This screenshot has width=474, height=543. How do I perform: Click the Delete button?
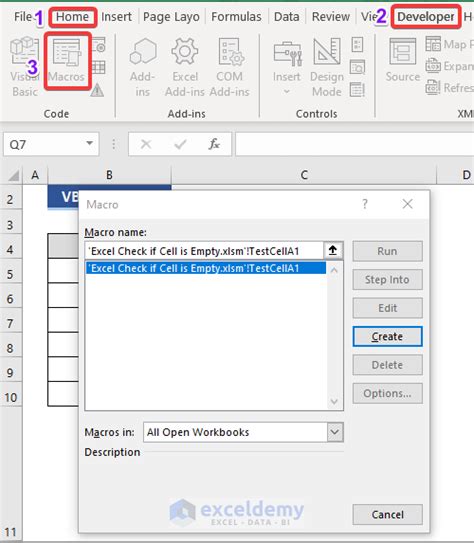click(x=387, y=365)
